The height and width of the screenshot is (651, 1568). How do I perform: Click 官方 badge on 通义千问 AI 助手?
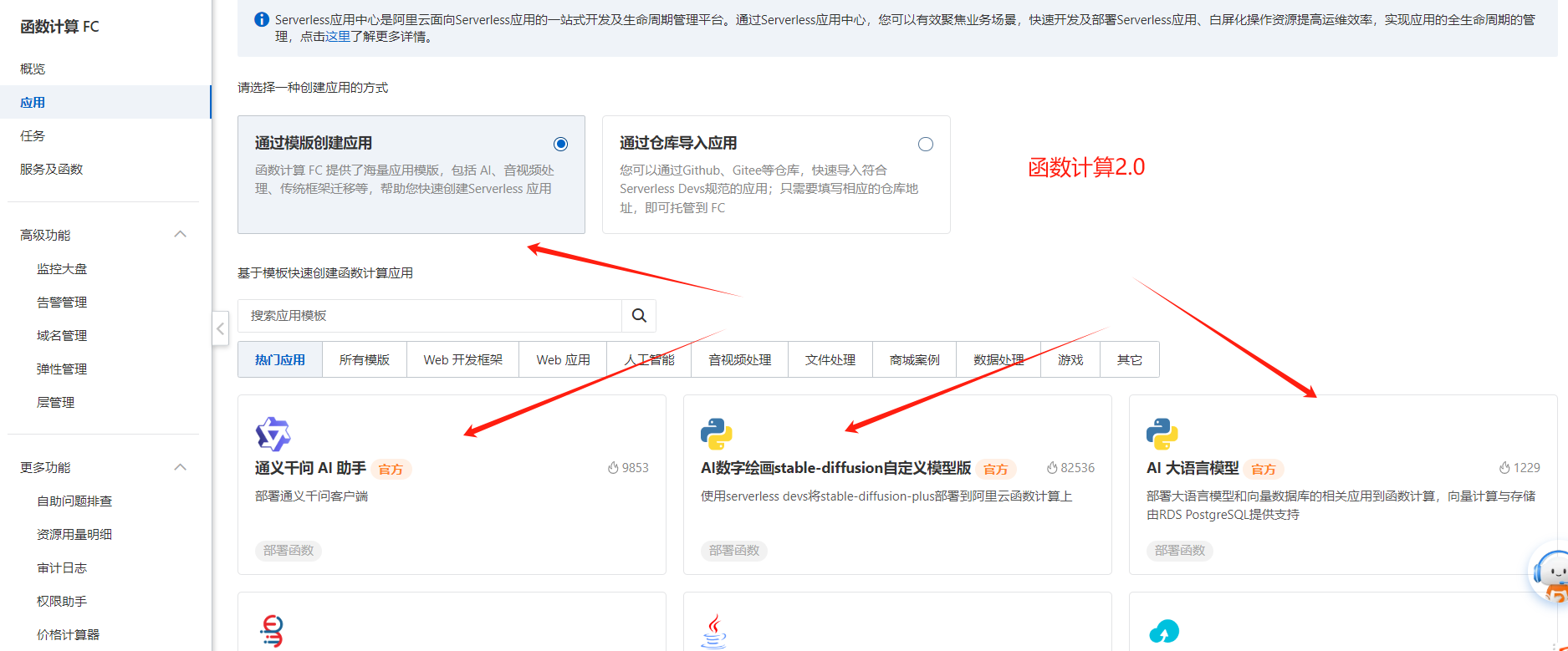click(x=391, y=469)
